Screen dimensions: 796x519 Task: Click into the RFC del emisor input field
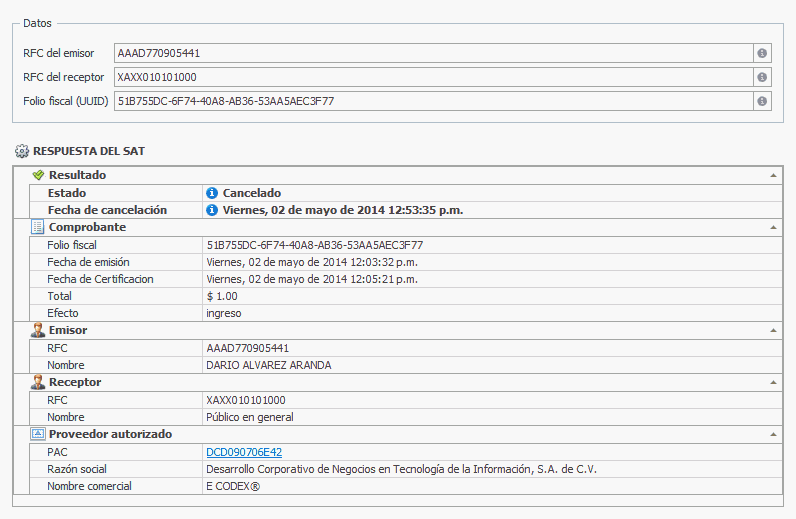click(432, 54)
